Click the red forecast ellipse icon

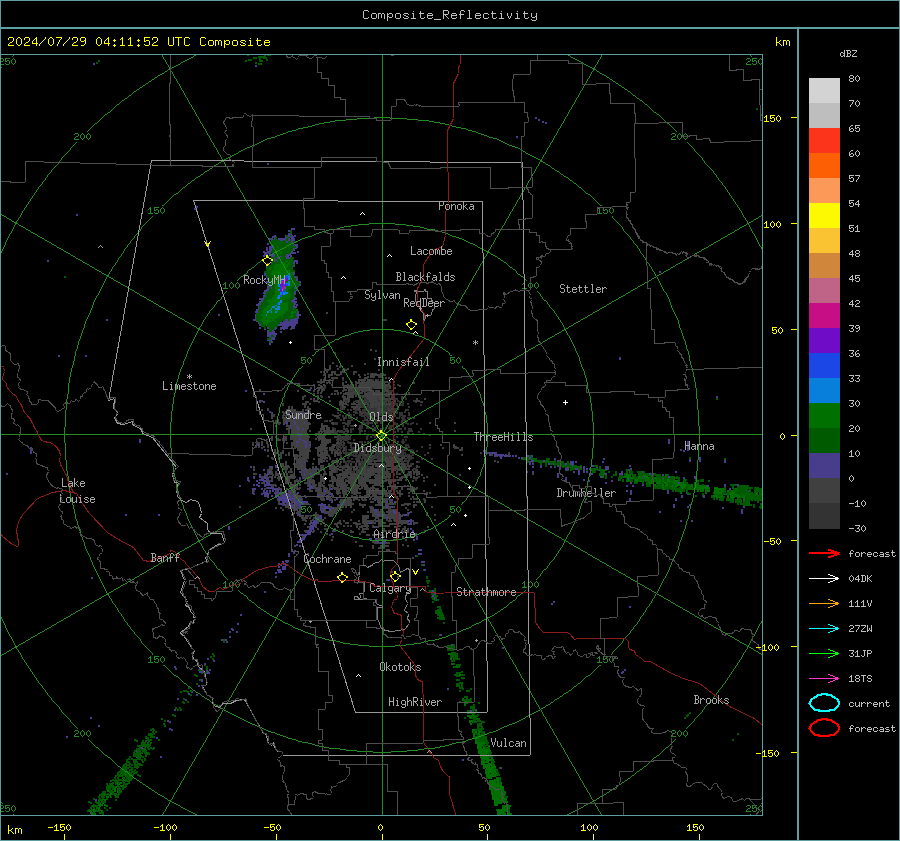824,728
